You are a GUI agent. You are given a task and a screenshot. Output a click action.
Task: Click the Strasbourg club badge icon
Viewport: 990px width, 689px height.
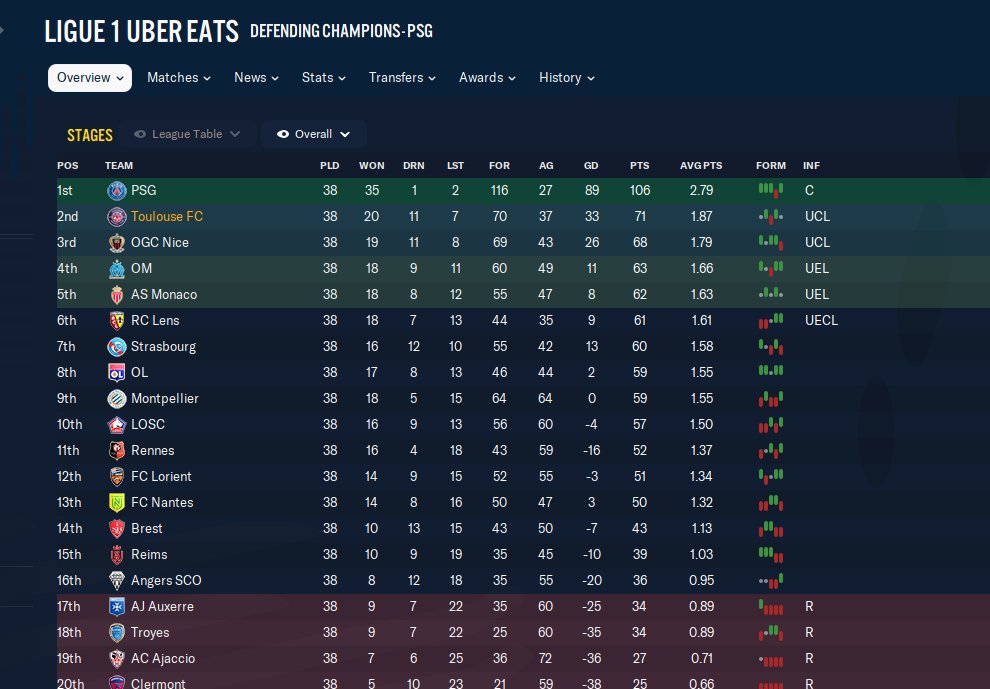(117, 346)
